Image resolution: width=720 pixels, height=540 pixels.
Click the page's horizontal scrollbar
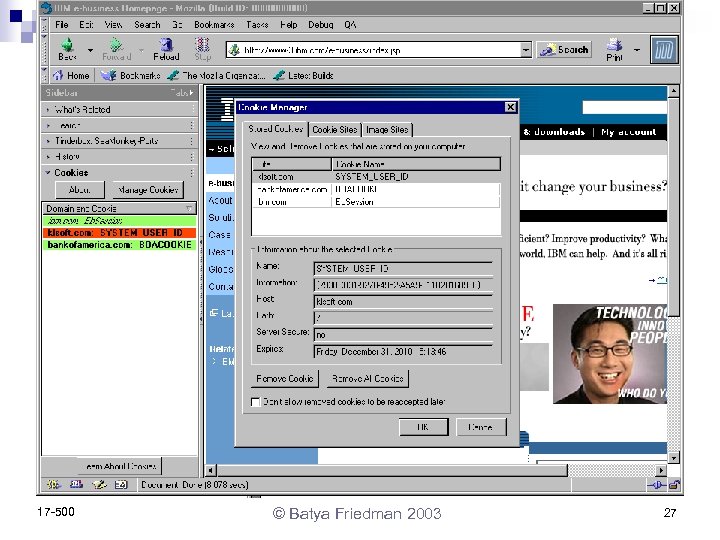pyautogui.click(x=392, y=470)
